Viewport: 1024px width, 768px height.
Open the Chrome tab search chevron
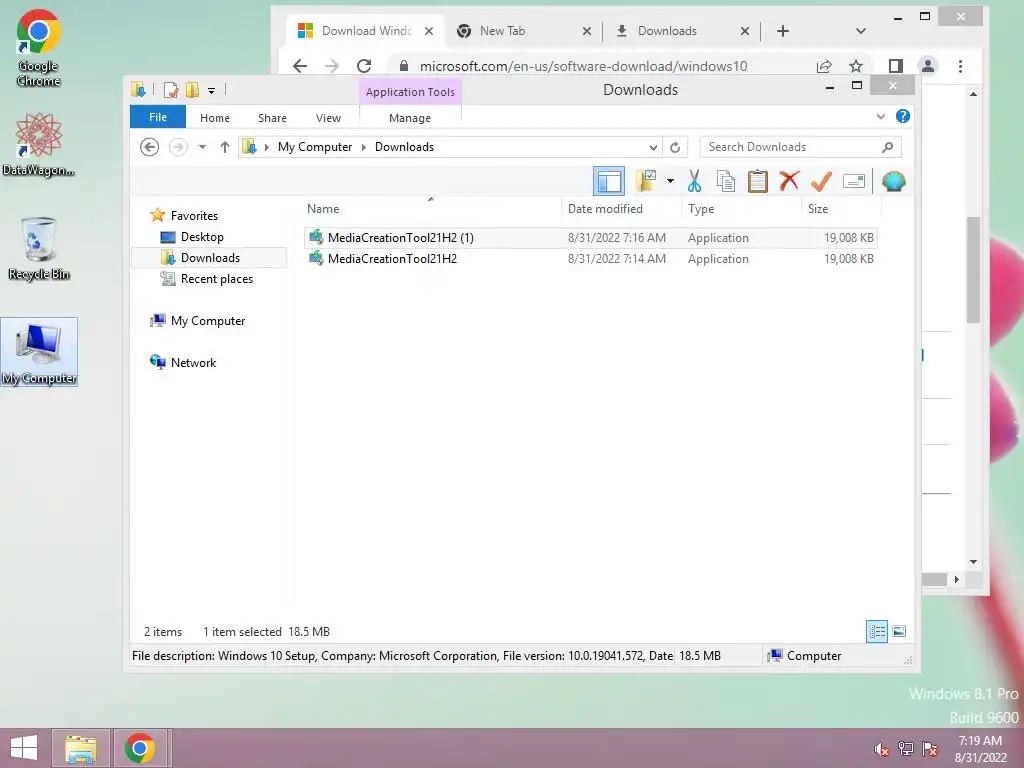861,31
